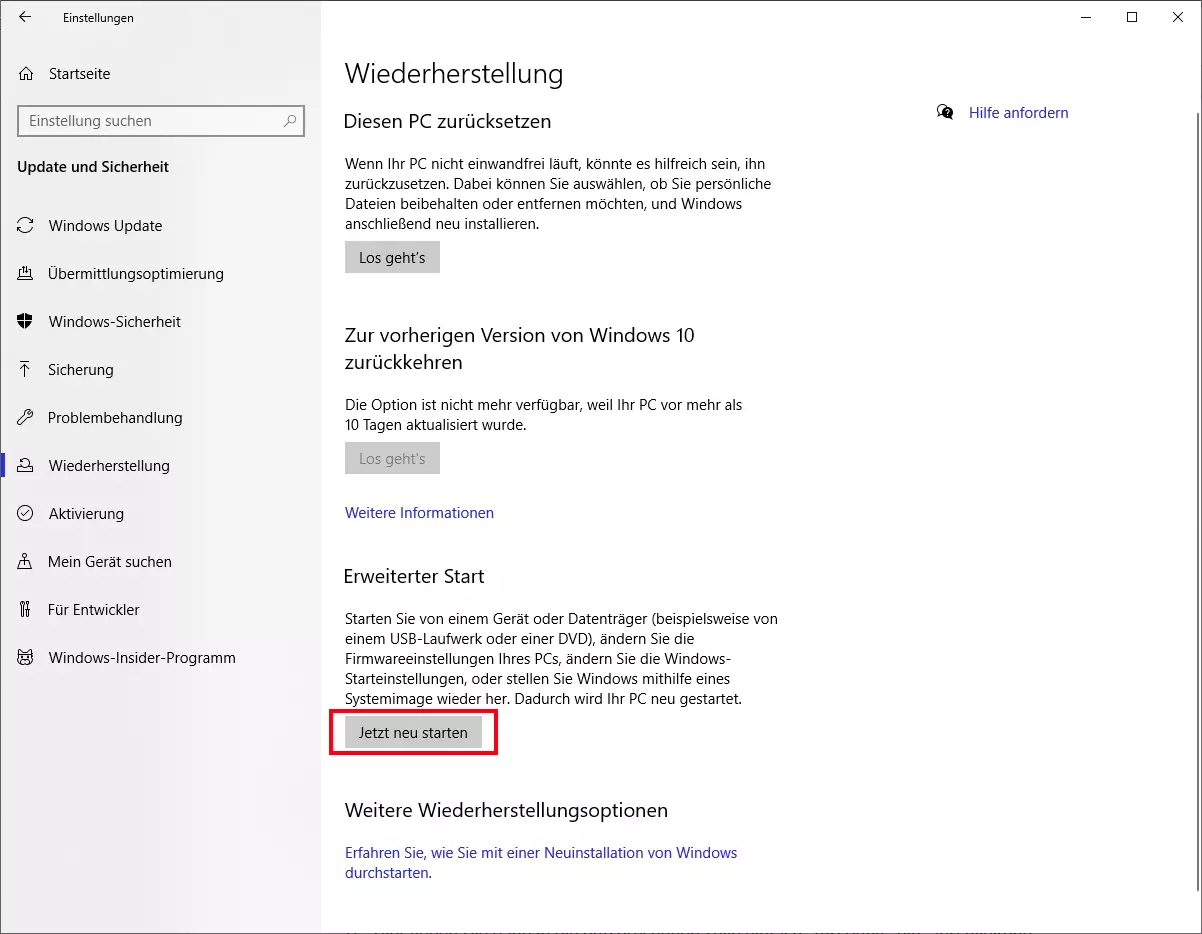
Task: Click the Übermittlungsoptimierung icon
Action: (26, 274)
